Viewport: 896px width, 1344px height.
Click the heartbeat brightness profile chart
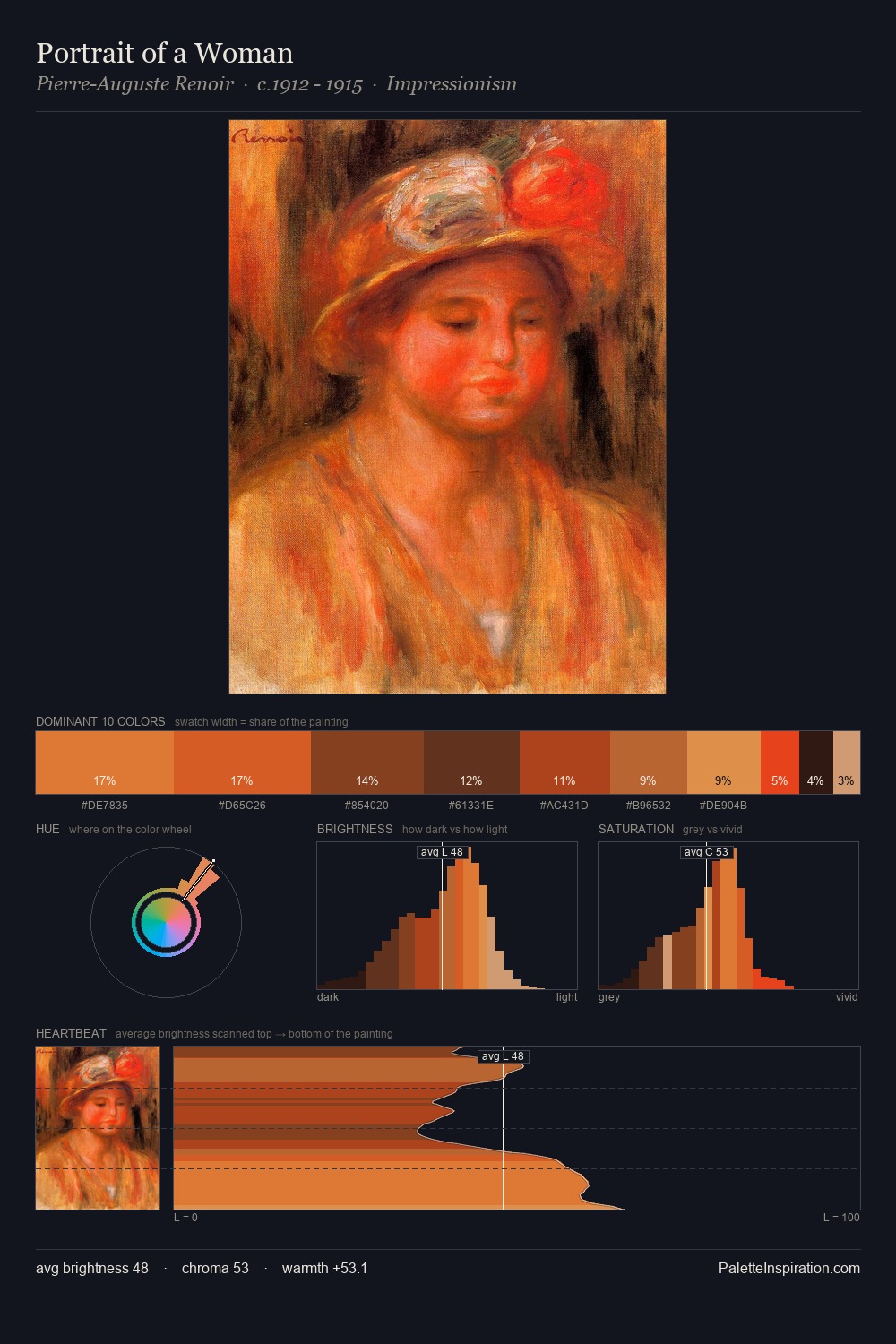[x=517, y=1128]
